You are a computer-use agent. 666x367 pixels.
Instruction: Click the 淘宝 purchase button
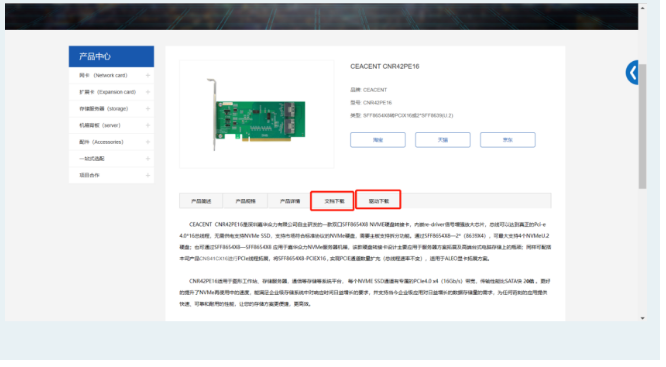(x=378, y=140)
